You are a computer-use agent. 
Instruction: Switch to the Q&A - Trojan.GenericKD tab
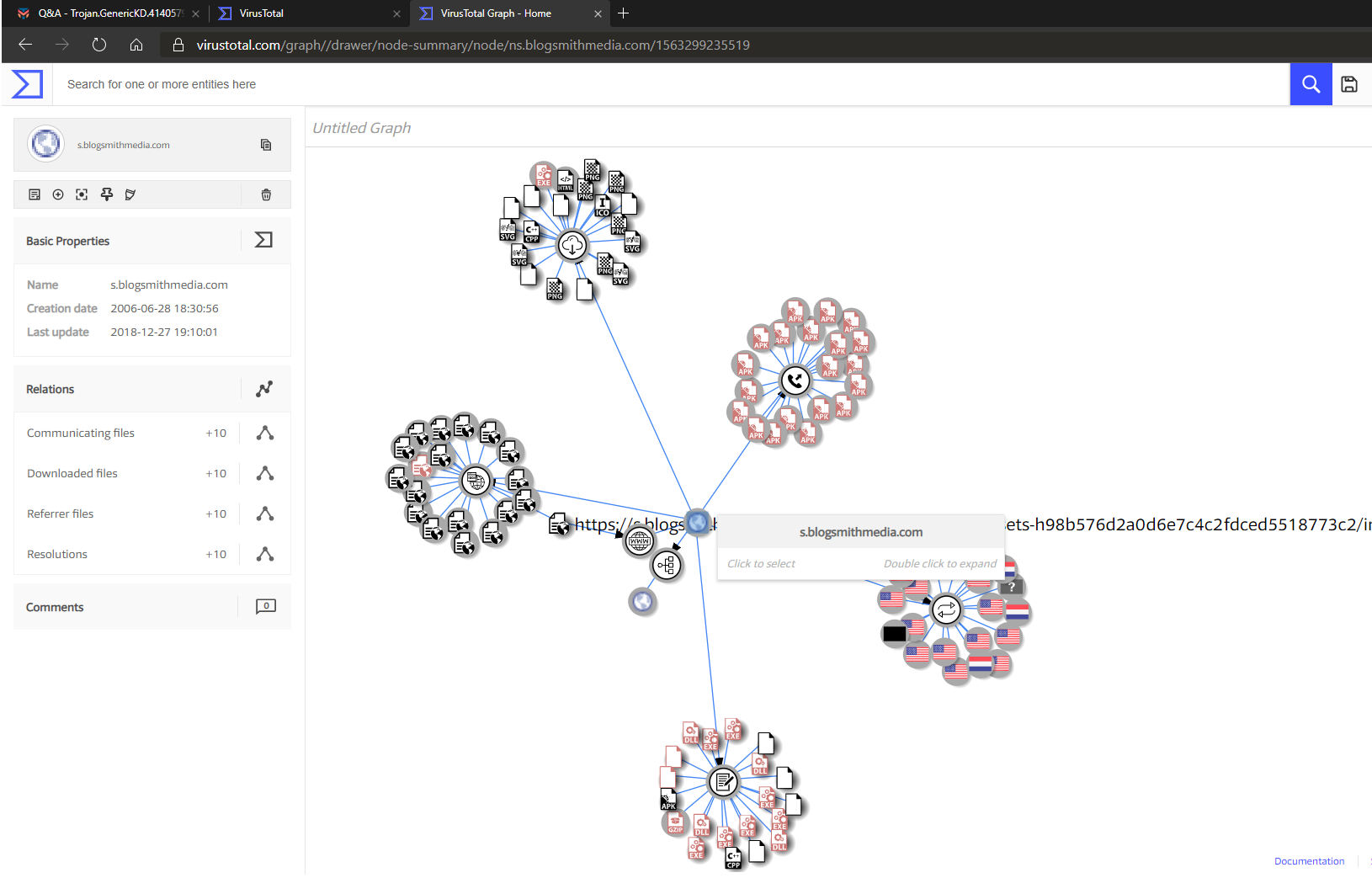point(109,13)
